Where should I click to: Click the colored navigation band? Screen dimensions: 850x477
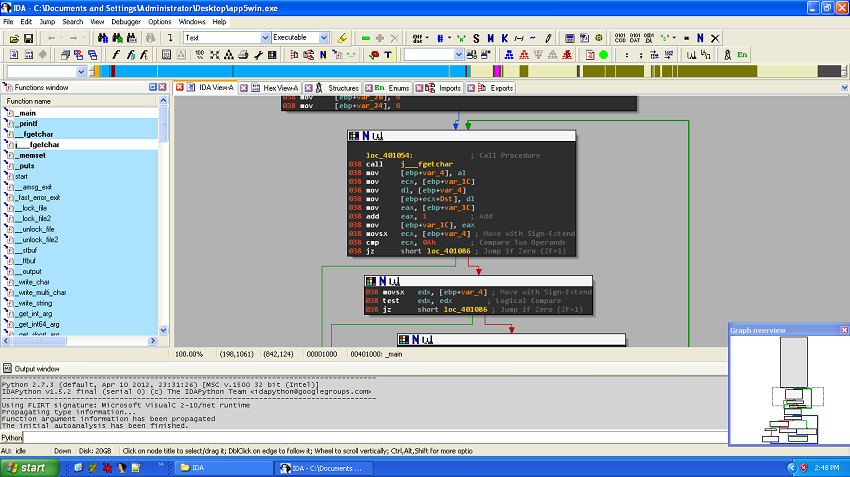[468, 71]
